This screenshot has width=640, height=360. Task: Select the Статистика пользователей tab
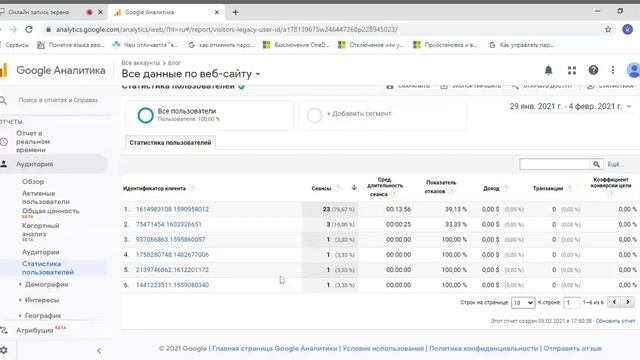tap(170, 143)
